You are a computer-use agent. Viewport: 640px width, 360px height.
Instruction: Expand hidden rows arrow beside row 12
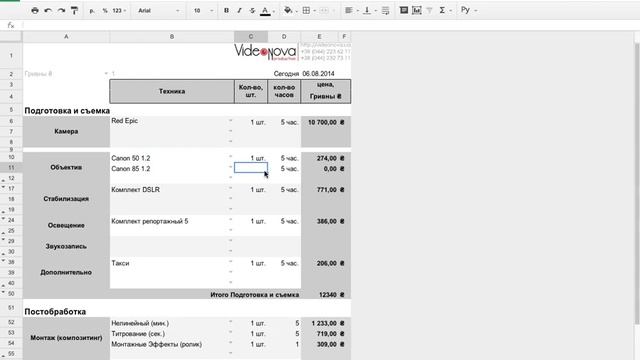3,180
